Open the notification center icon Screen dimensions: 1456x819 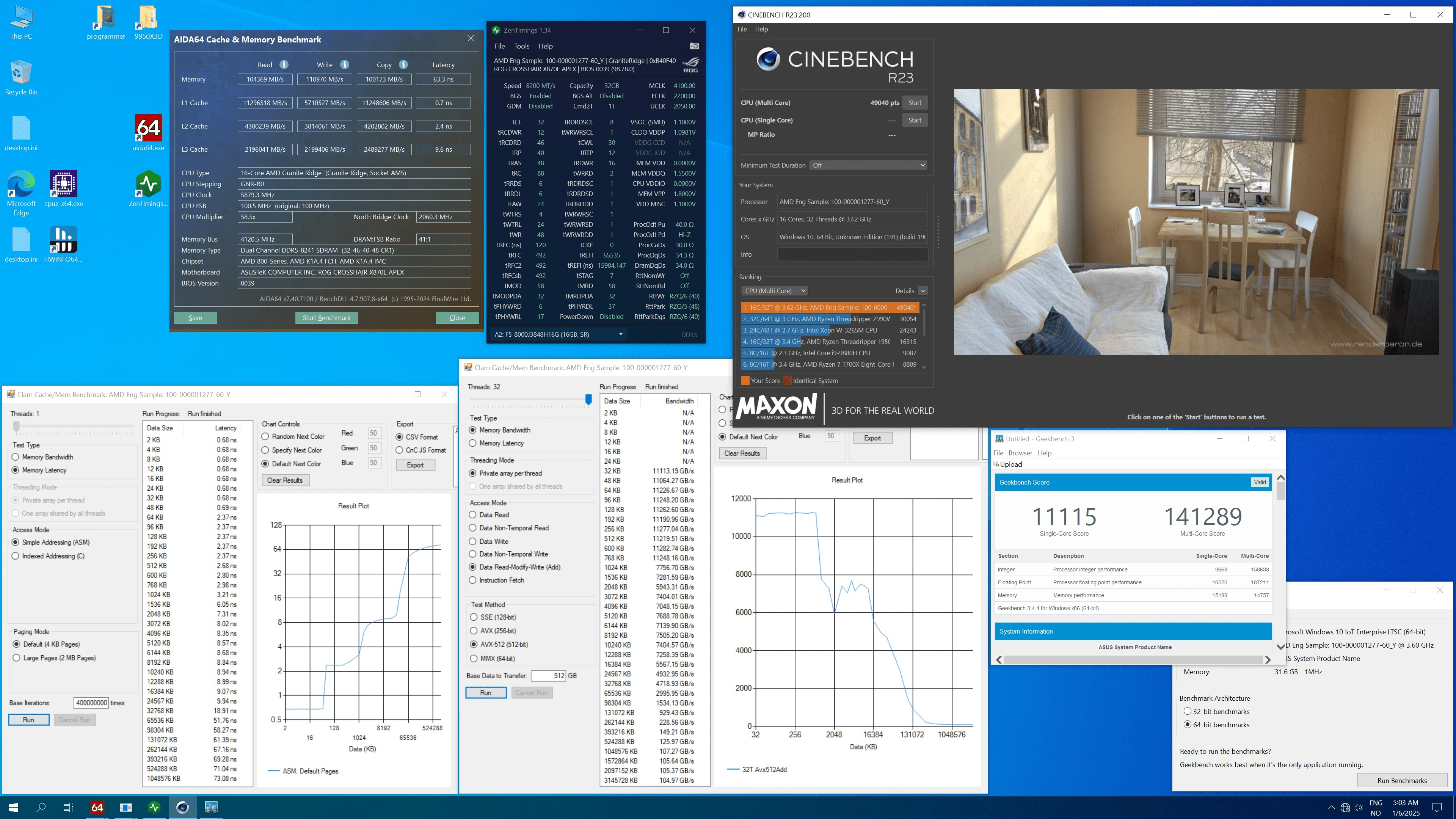point(1437,807)
